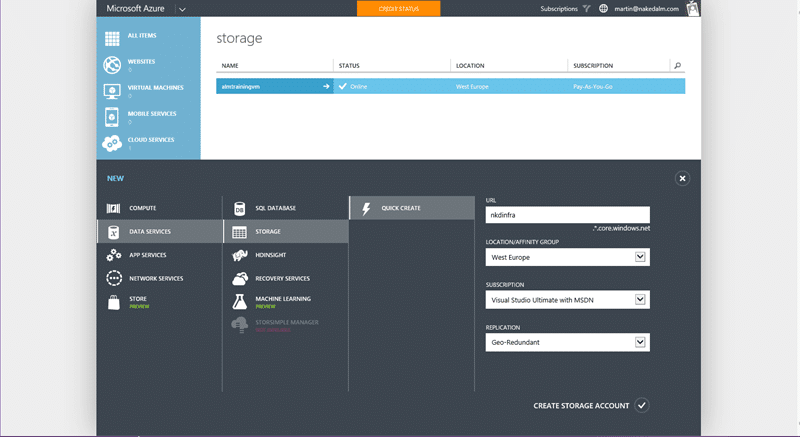The width and height of the screenshot is (800, 437).
Task: Select the Quick Create option
Action: [412, 208]
